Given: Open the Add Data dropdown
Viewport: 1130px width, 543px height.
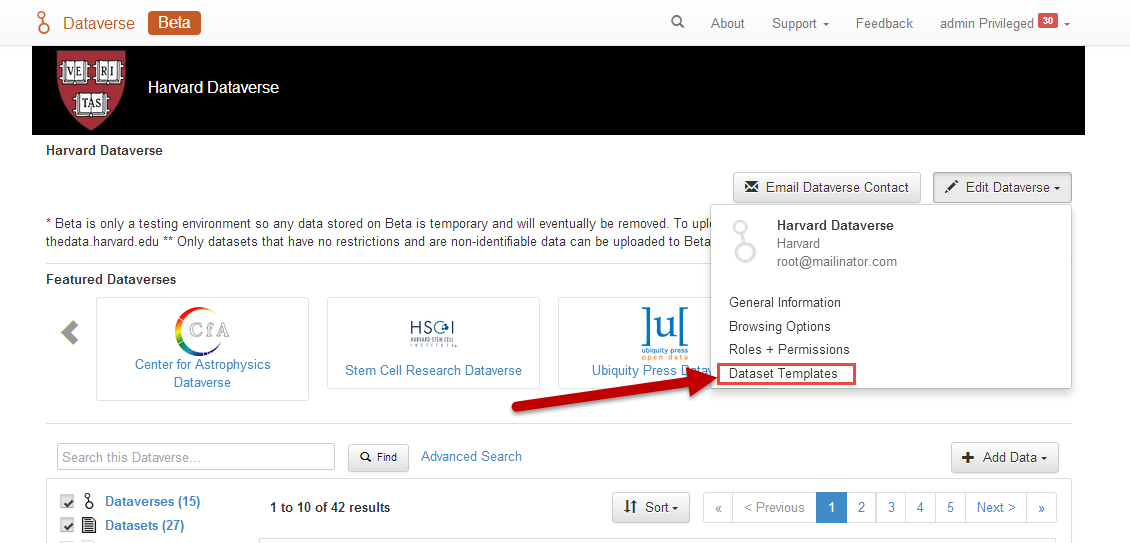Looking at the screenshot, I should point(1005,457).
